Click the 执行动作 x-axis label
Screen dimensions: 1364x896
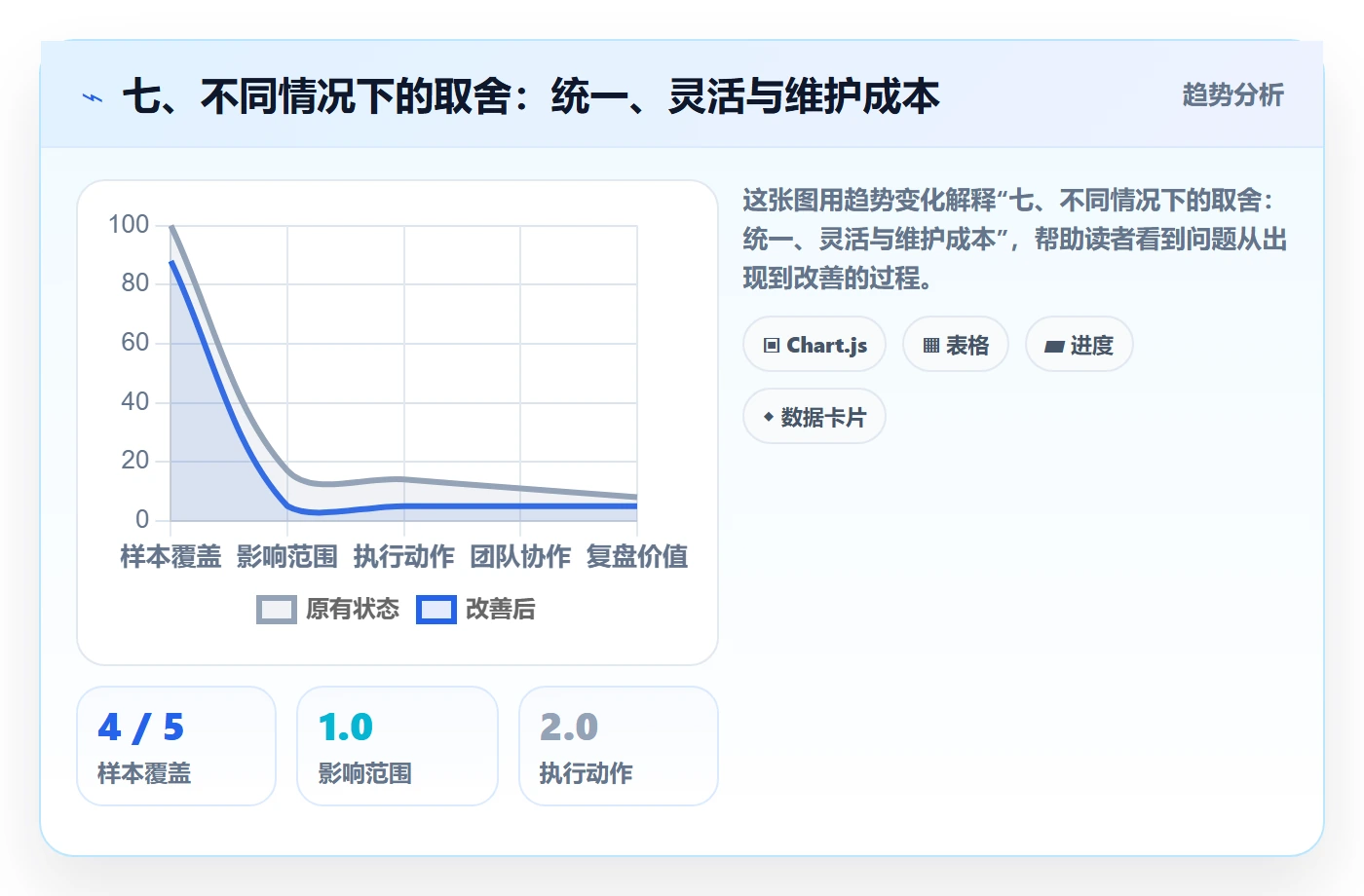coord(404,556)
